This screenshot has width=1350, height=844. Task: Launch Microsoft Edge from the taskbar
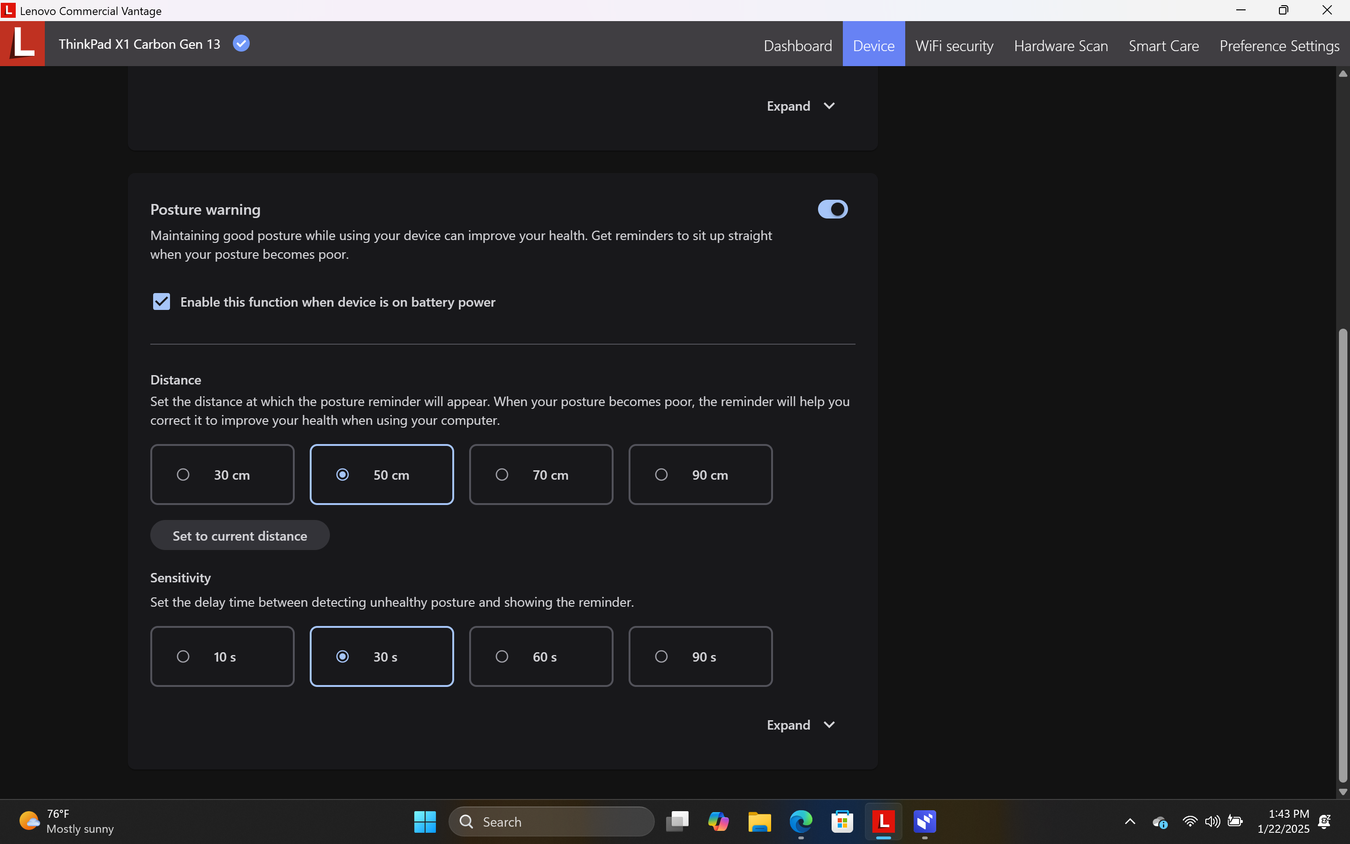[801, 821]
